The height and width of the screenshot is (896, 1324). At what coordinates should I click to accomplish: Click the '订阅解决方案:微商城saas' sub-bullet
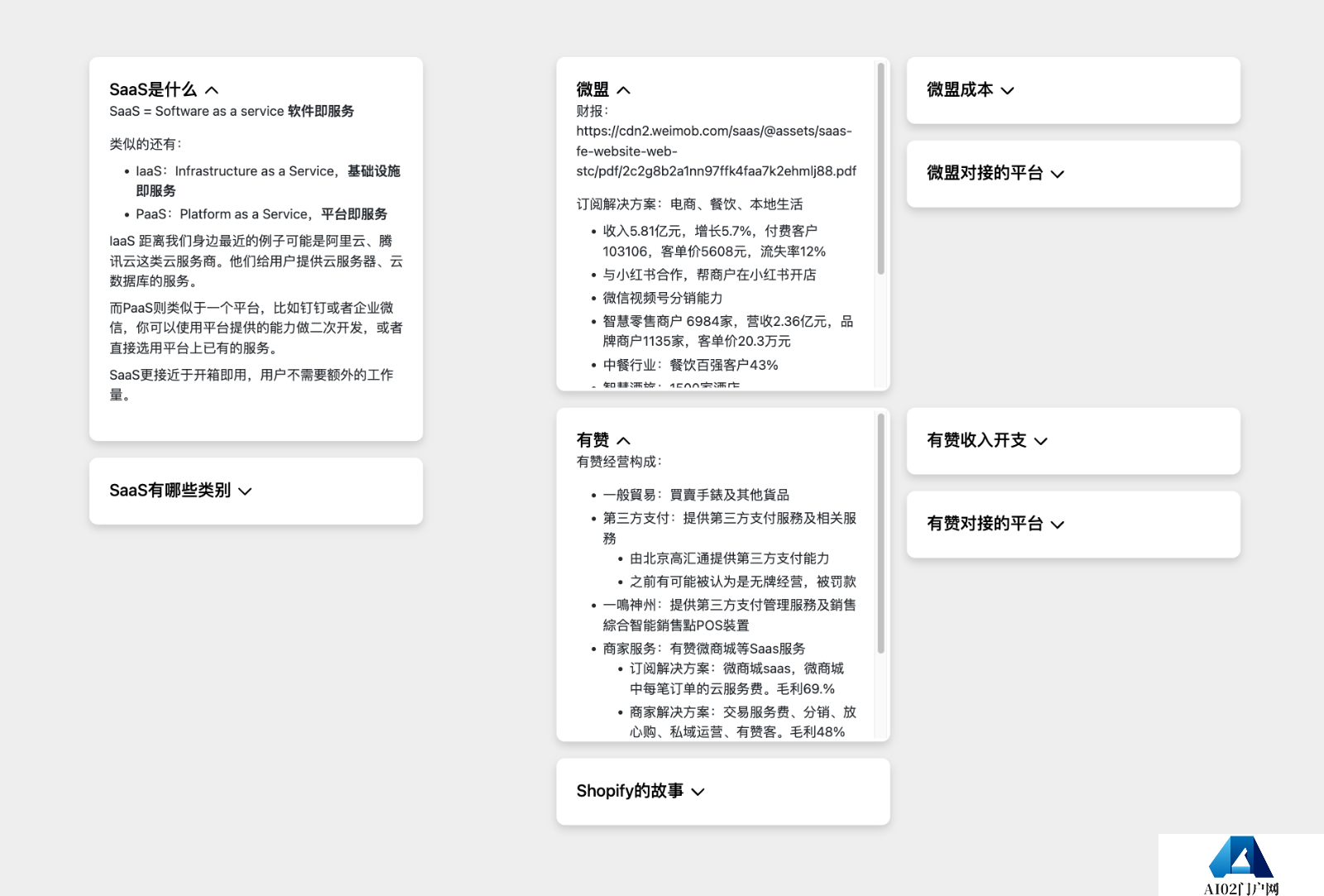[x=736, y=678]
